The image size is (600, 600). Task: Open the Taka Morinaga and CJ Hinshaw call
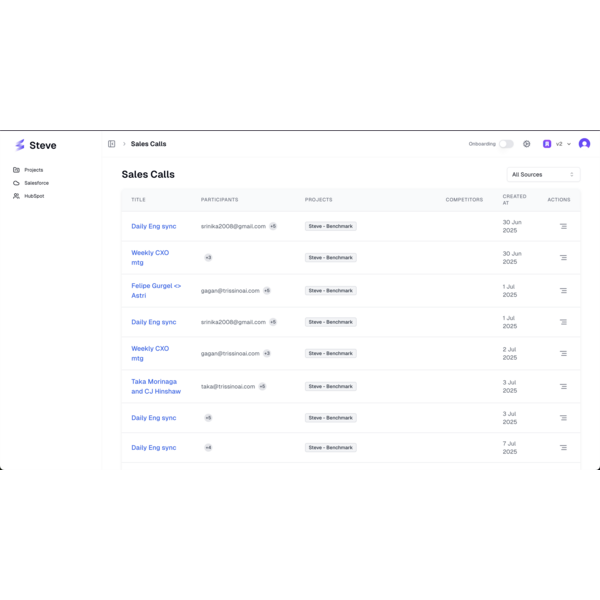pos(155,386)
